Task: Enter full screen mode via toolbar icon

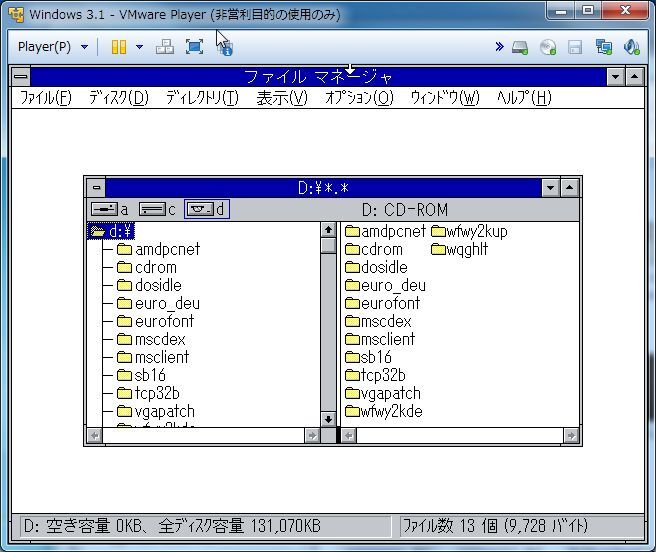Action: click(195, 46)
